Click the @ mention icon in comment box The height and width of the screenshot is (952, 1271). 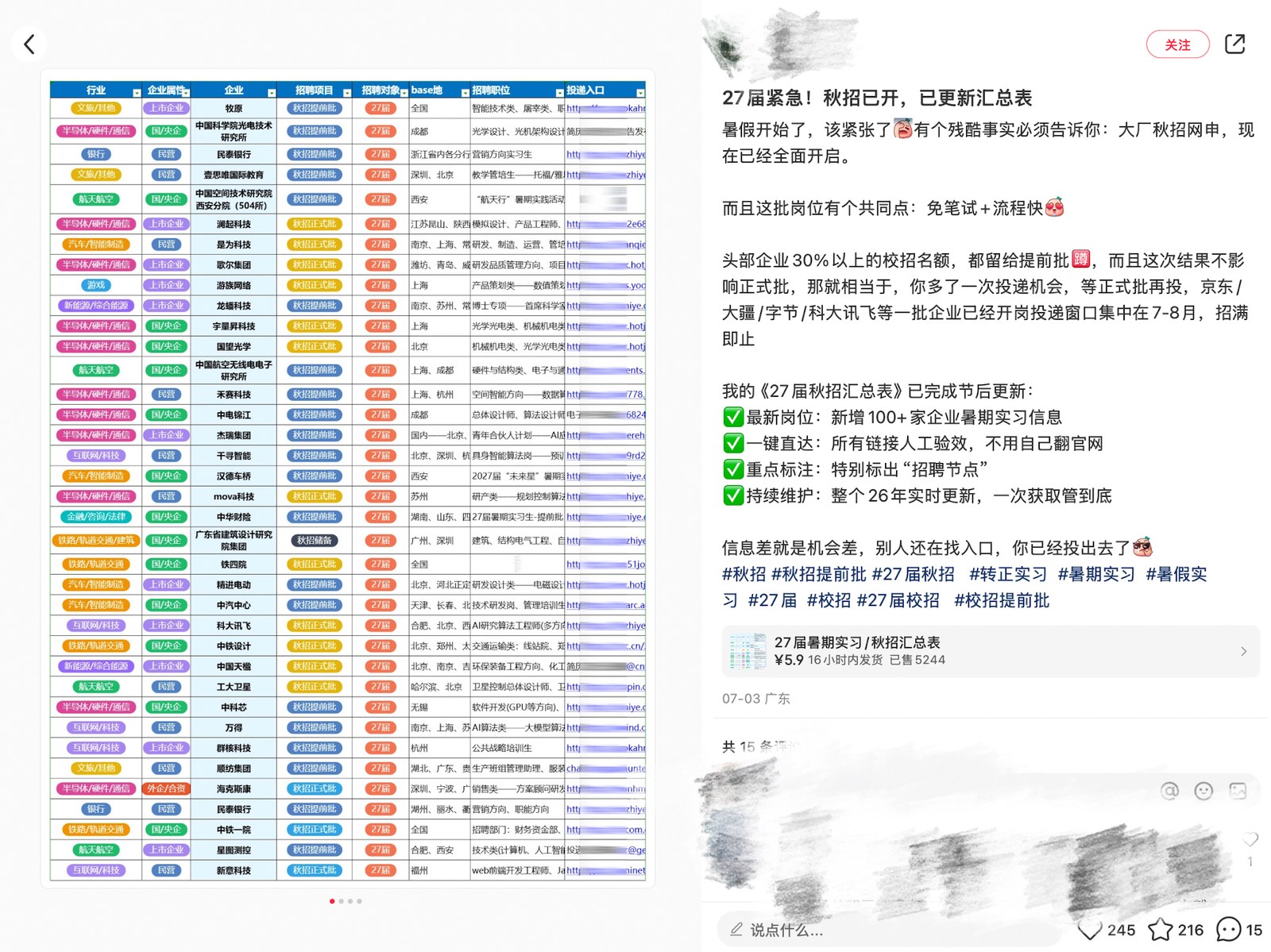coord(1169,790)
